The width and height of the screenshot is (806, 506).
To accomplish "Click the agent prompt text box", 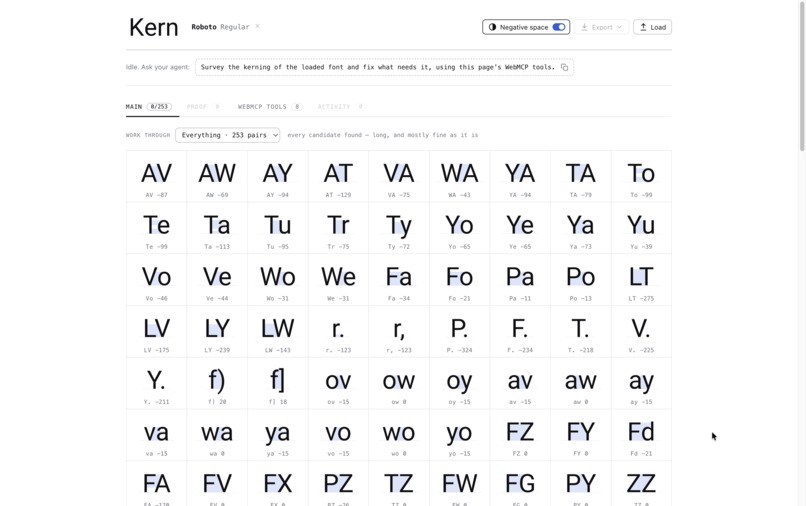I will [x=384, y=67].
